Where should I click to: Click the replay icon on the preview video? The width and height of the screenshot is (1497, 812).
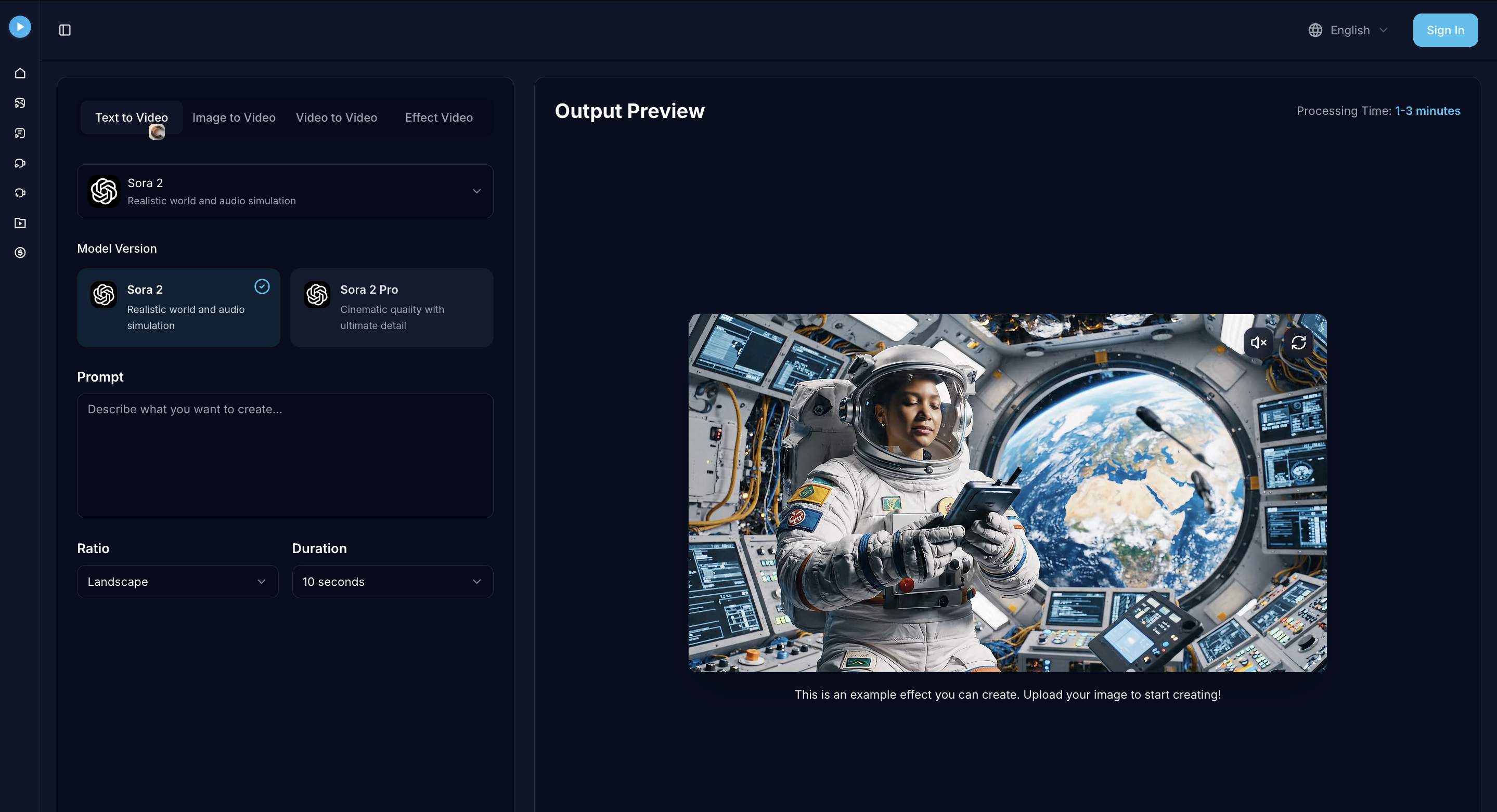[1299, 342]
